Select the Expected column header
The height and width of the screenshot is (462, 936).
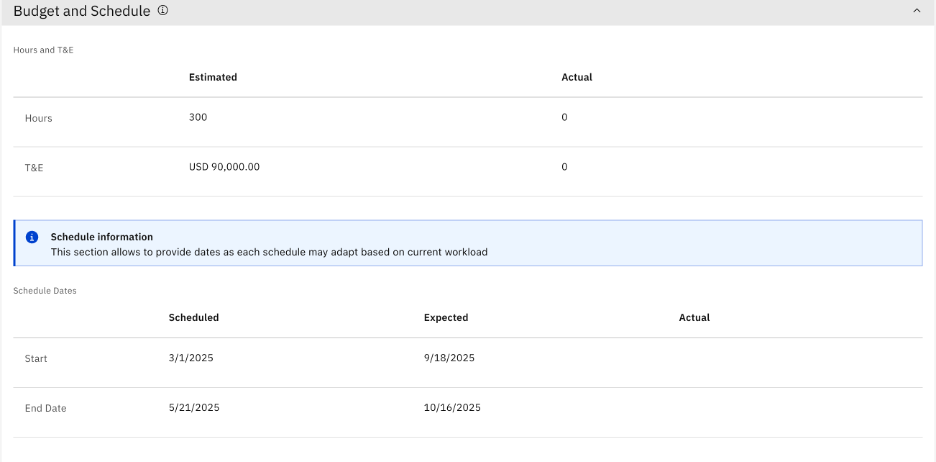coord(446,318)
